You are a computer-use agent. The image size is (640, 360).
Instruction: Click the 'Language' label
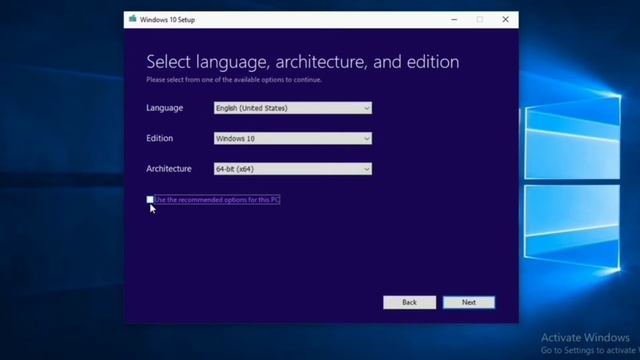pyautogui.click(x=164, y=108)
